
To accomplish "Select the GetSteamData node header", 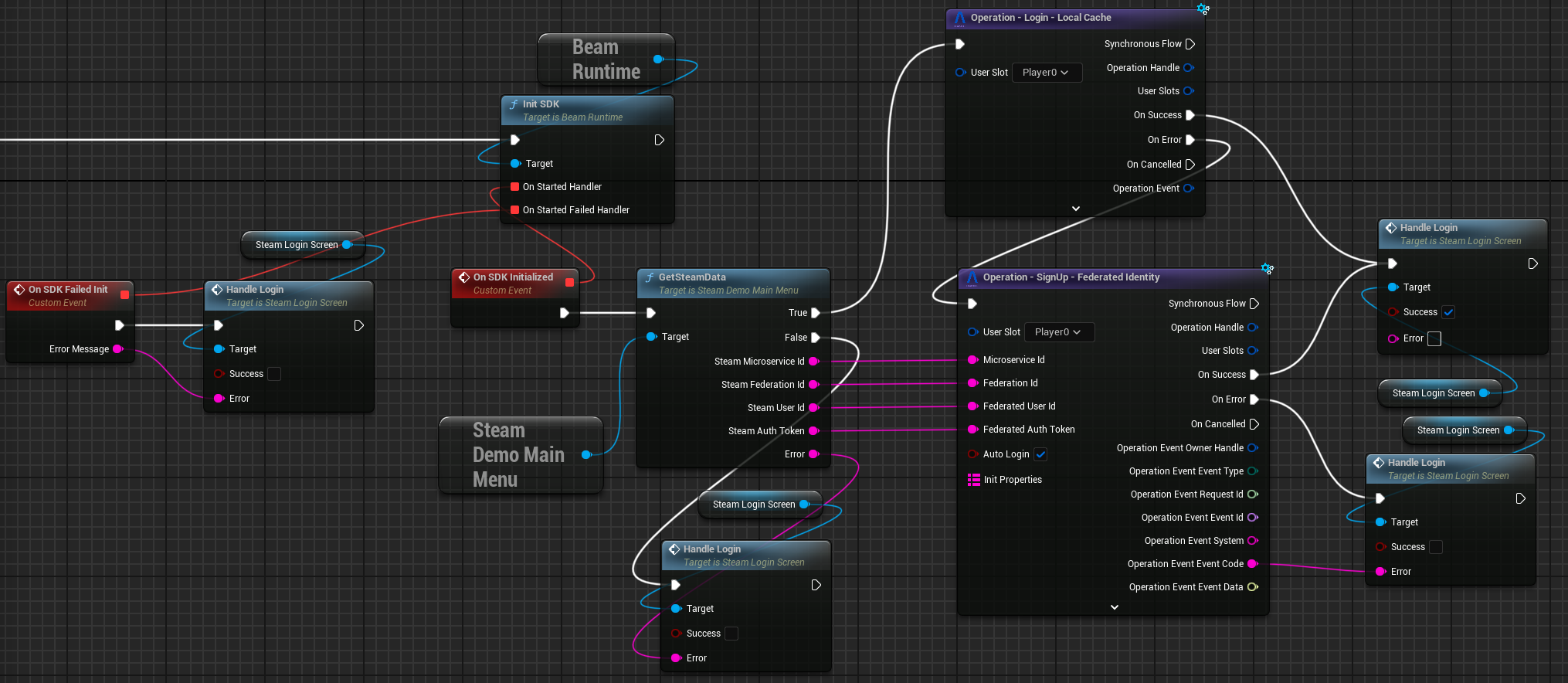I will (x=691, y=277).
